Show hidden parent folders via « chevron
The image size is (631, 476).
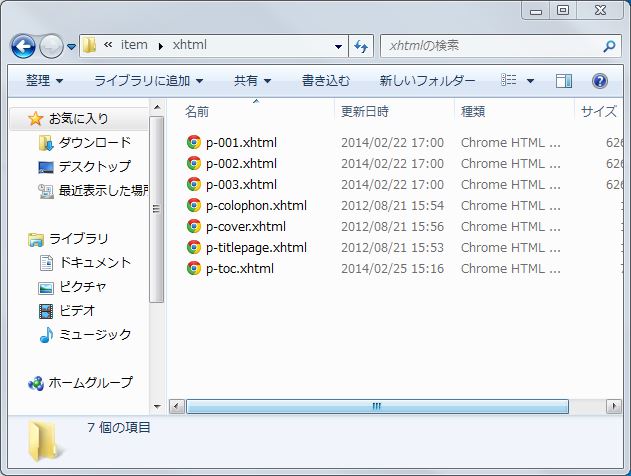click(108, 45)
